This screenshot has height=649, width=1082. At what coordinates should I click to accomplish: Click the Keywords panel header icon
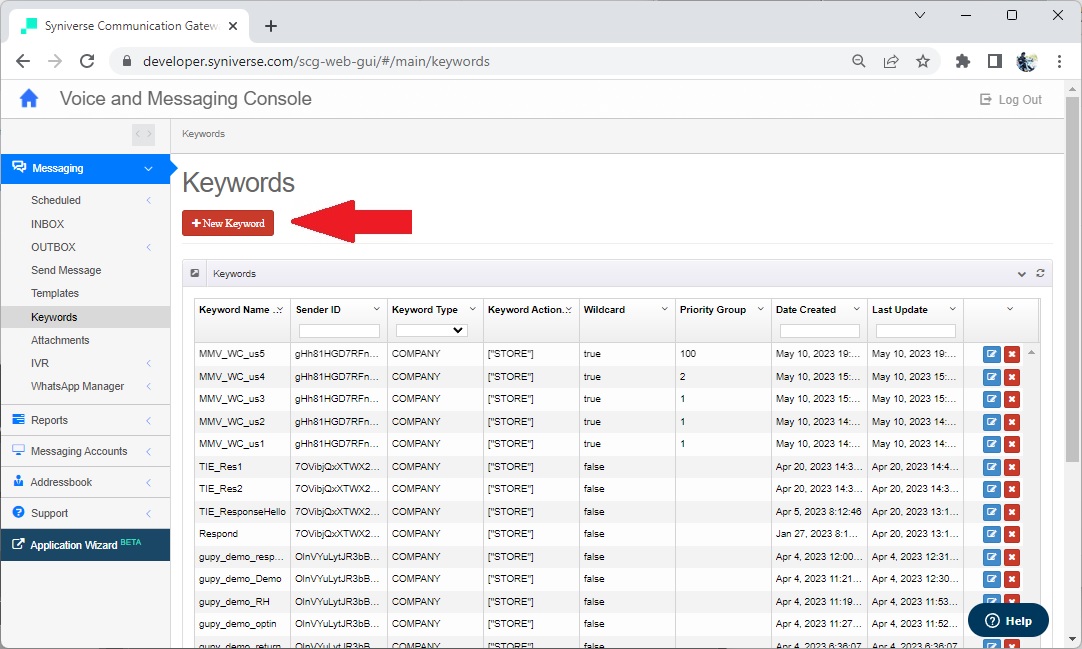click(195, 273)
